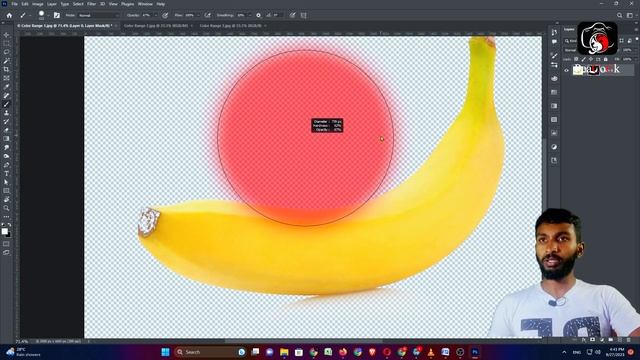640x360 pixels.
Task: Select the Hand tool
Action: click(7, 199)
